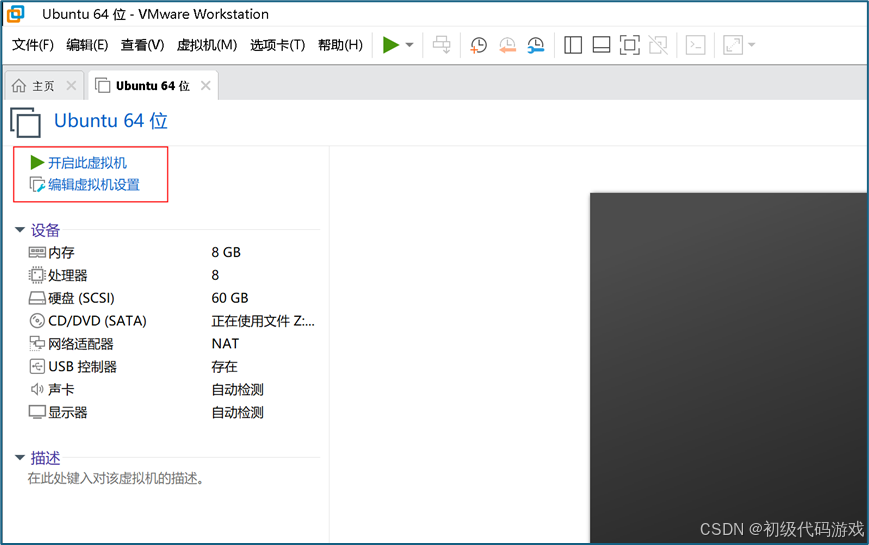This screenshot has height=545, width=869.
Task: Close the Ubuntu 64 位 tab
Action: pyautogui.click(x=206, y=85)
